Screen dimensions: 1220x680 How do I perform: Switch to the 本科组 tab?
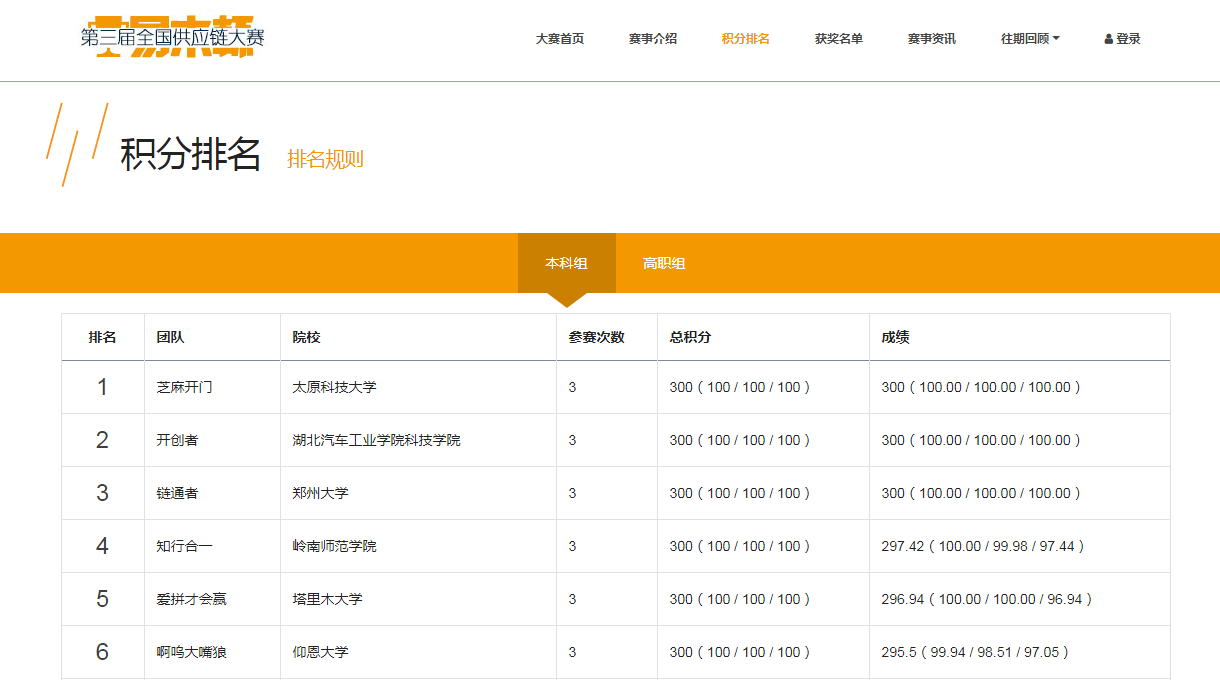pyautogui.click(x=566, y=264)
